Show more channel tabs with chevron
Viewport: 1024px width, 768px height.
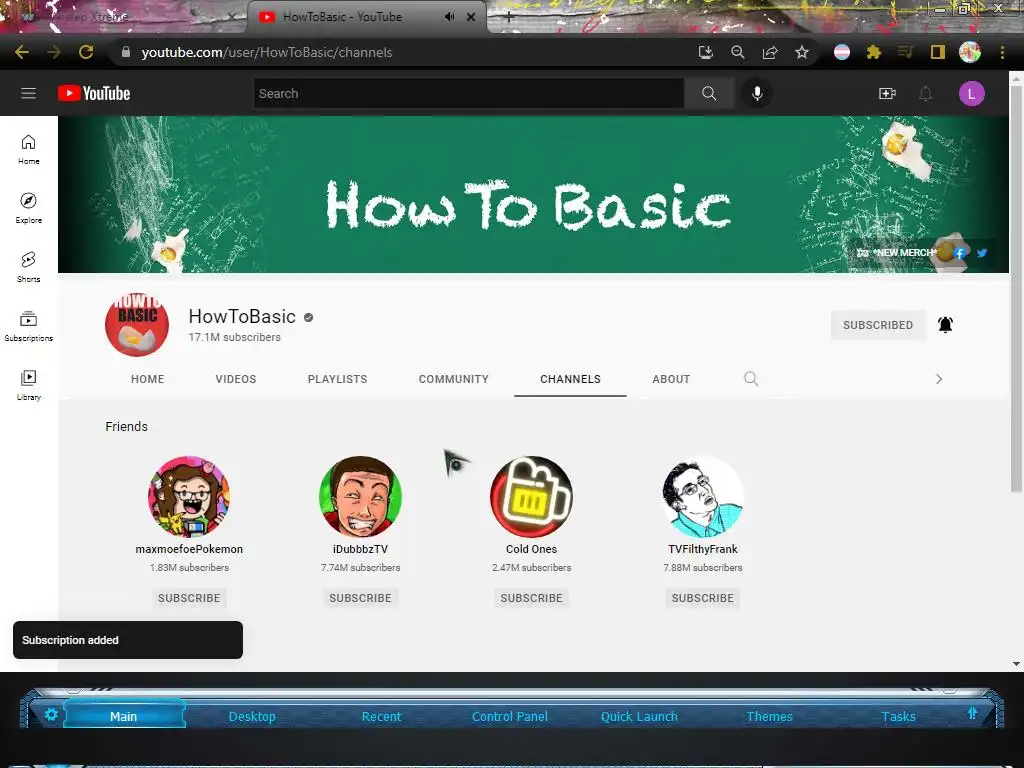point(938,379)
